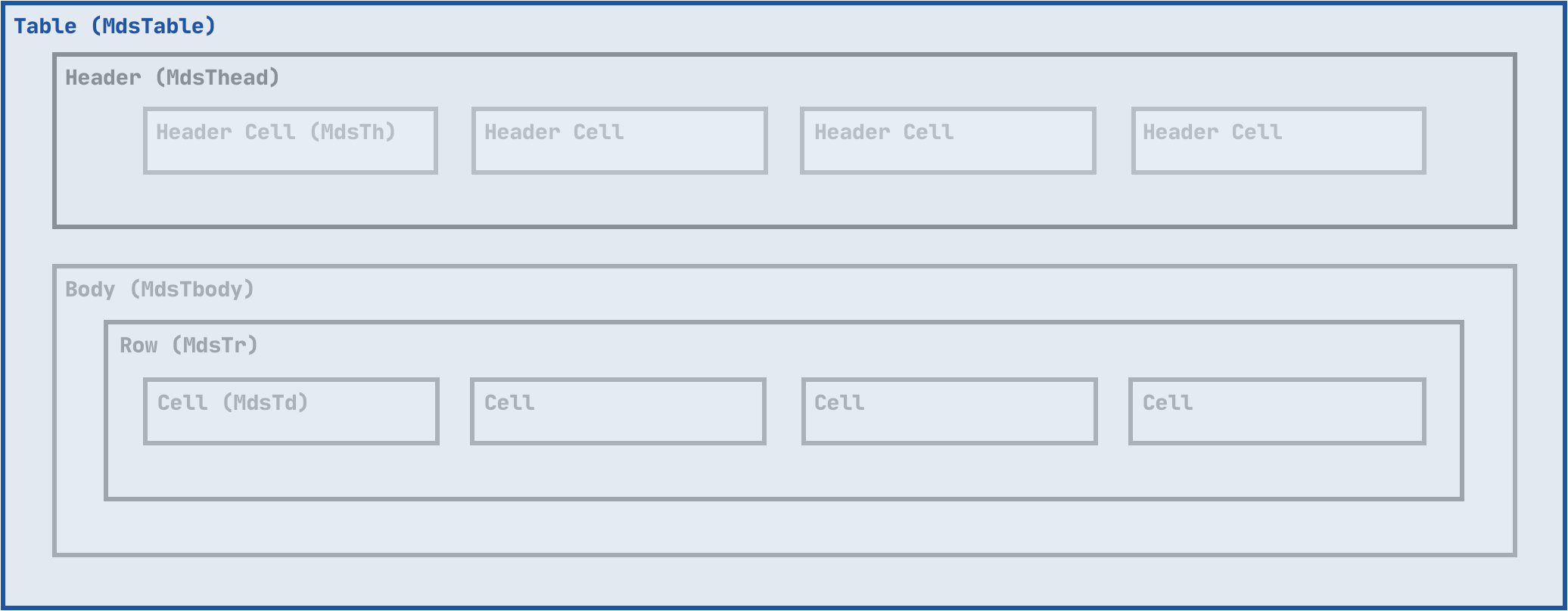Click the Header (MdsThead) label
Screen dimensions: 1568x611
point(172,78)
